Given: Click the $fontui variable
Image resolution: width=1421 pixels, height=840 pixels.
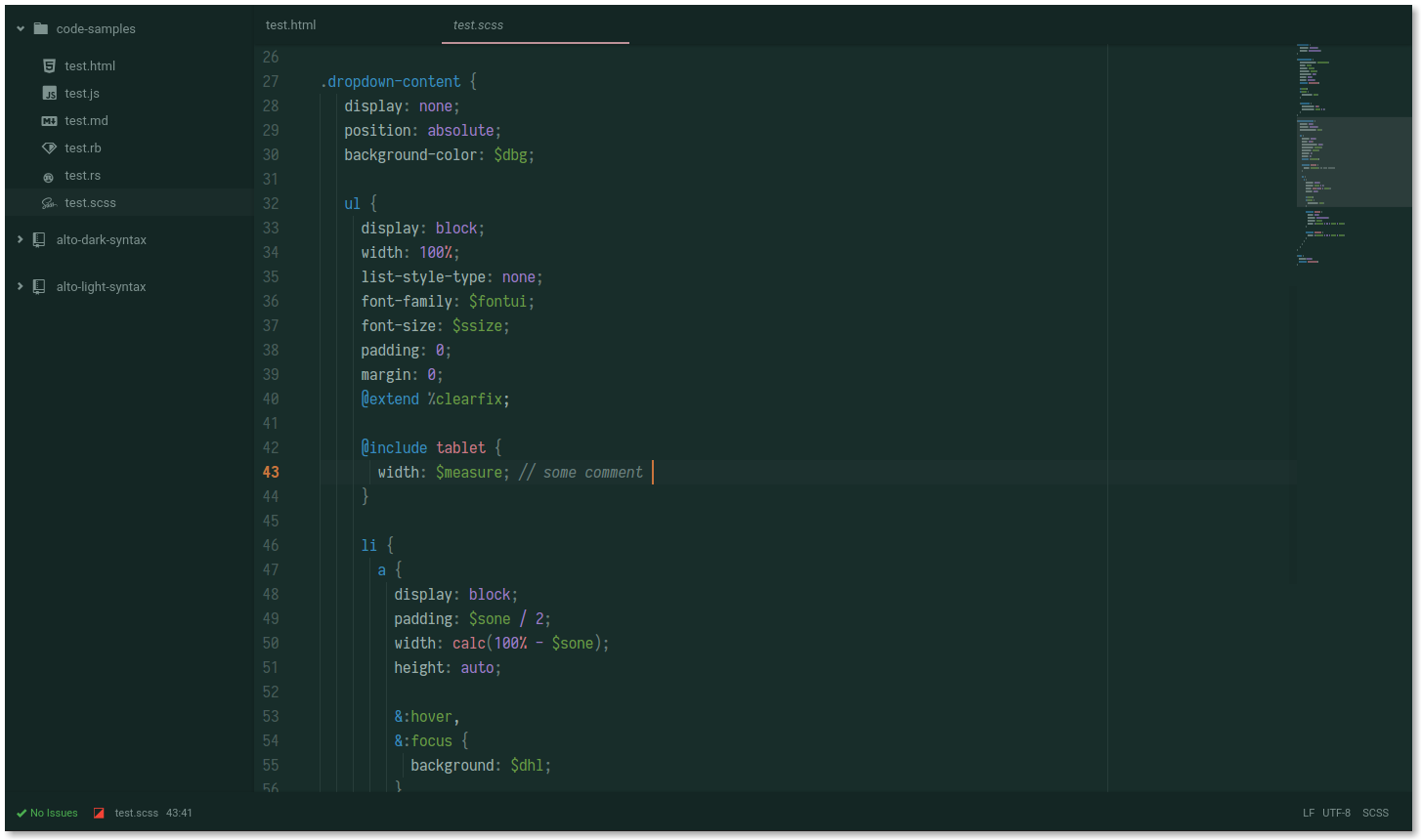Looking at the screenshot, I should (x=498, y=301).
